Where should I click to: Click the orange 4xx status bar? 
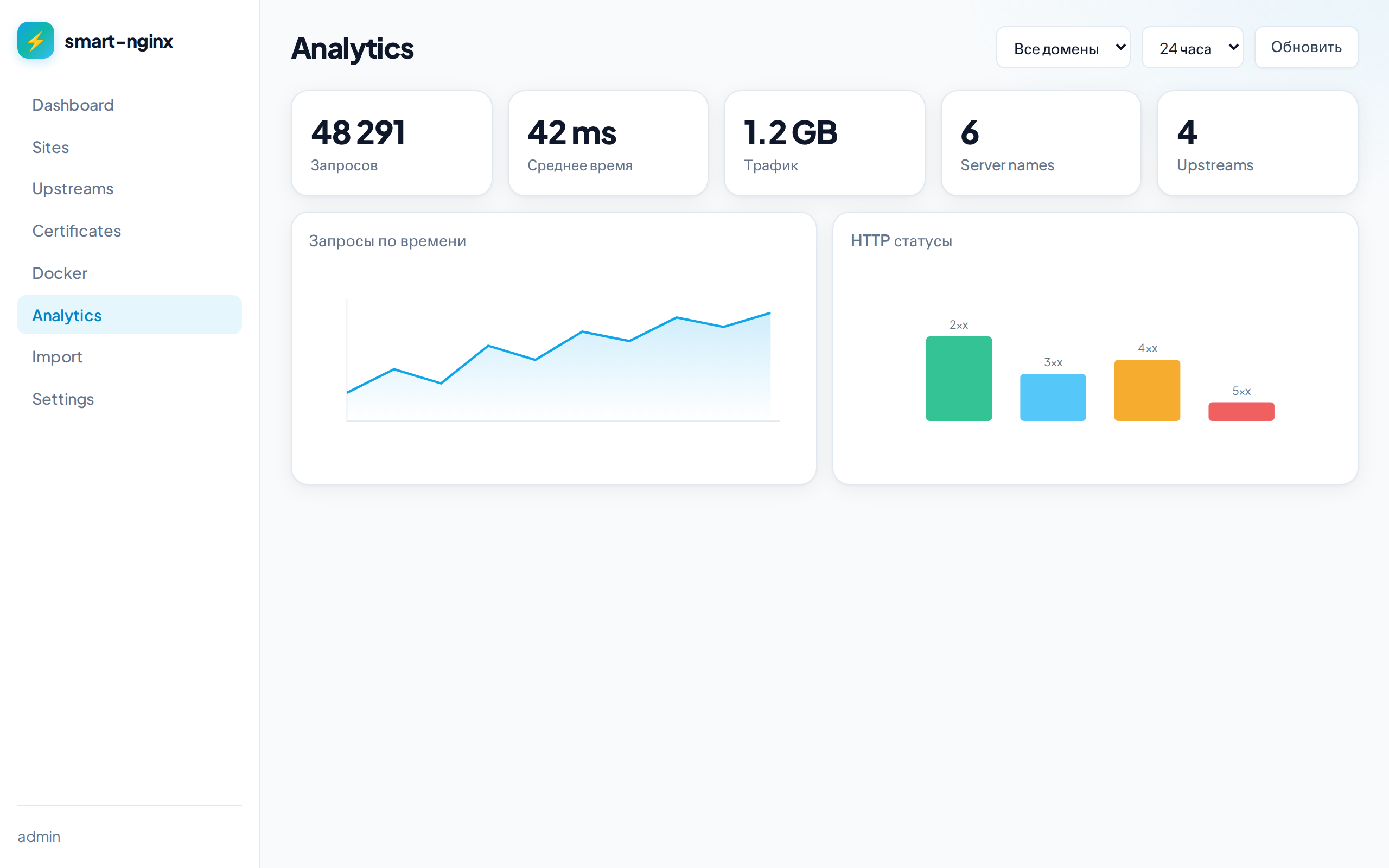pyautogui.click(x=1147, y=391)
